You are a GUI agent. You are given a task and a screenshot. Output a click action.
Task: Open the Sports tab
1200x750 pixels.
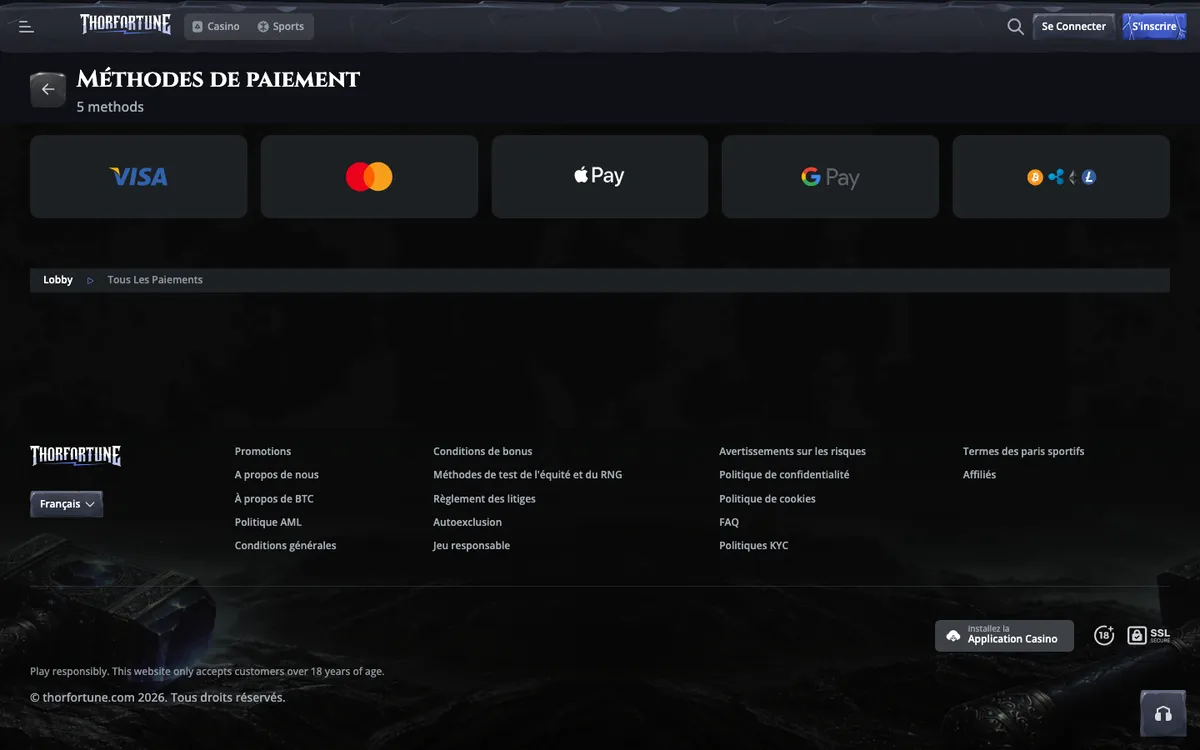coord(281,27)
